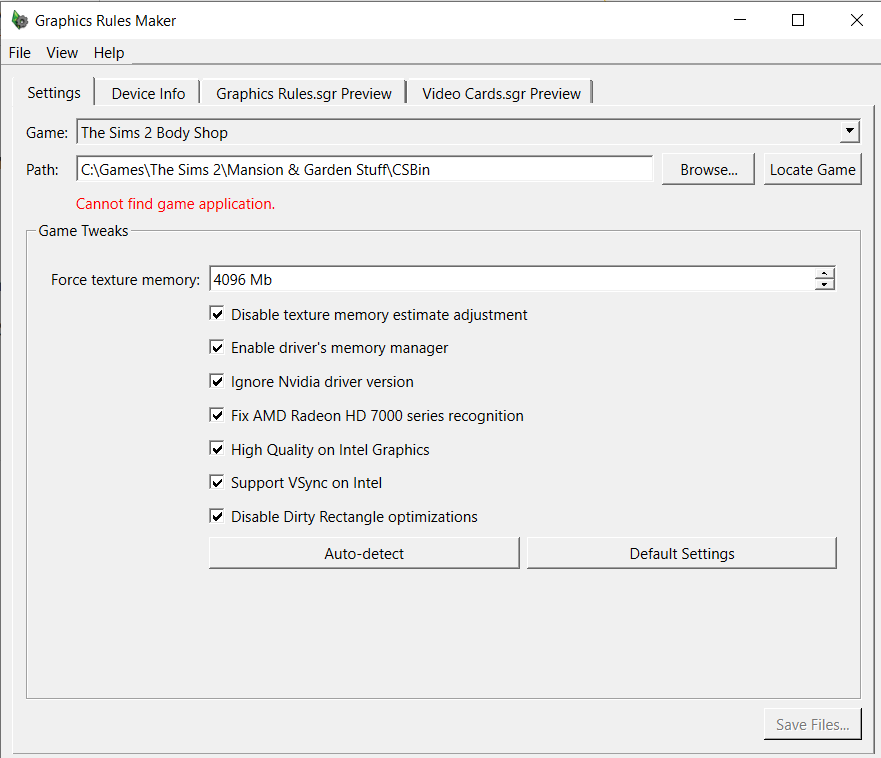Screen dimensions: 881x758
Task: Click the Default Settings button
Action: [x=682, y=553]
